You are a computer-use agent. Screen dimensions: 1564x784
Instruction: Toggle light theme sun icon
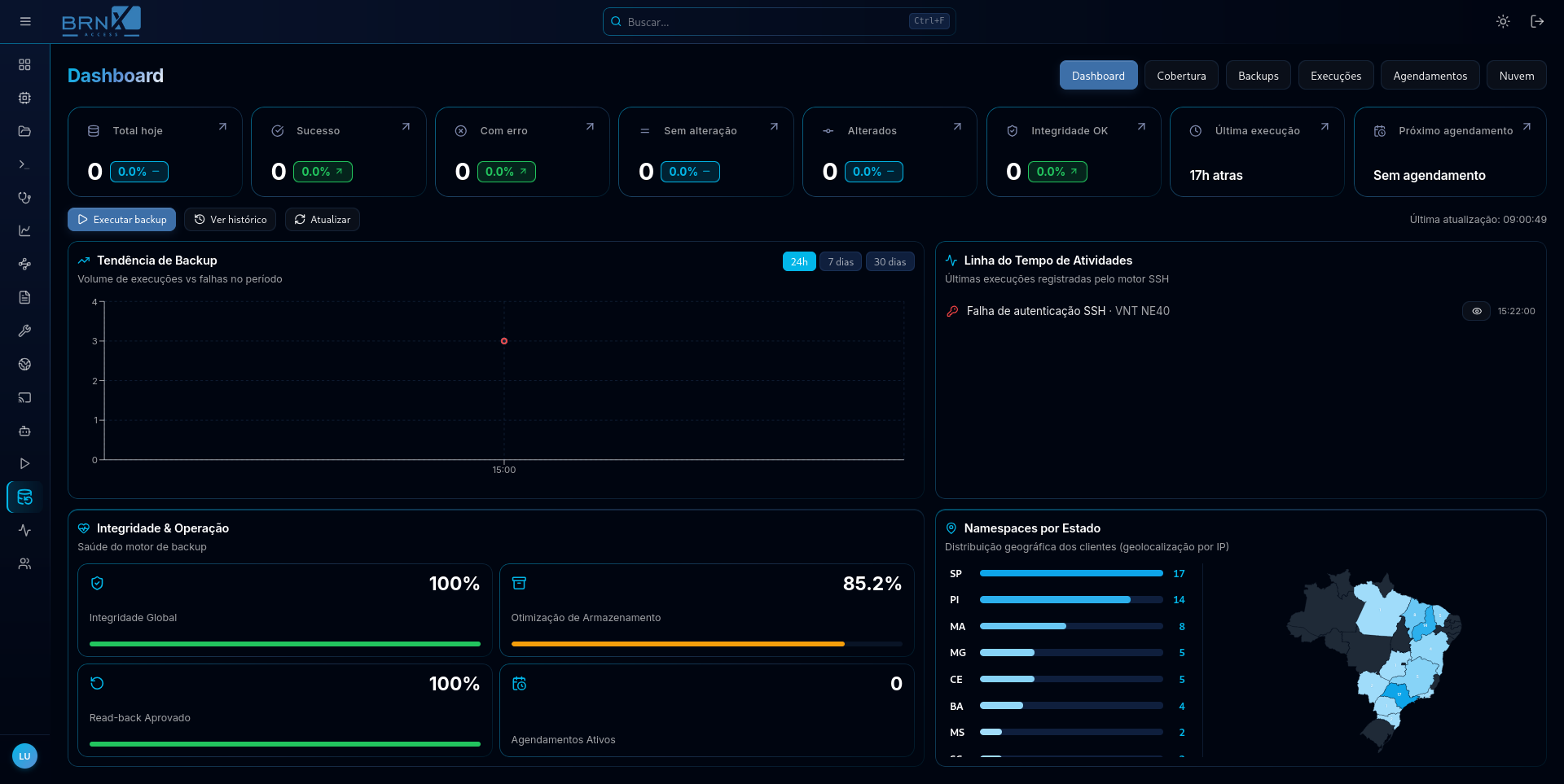(1503, 21)
